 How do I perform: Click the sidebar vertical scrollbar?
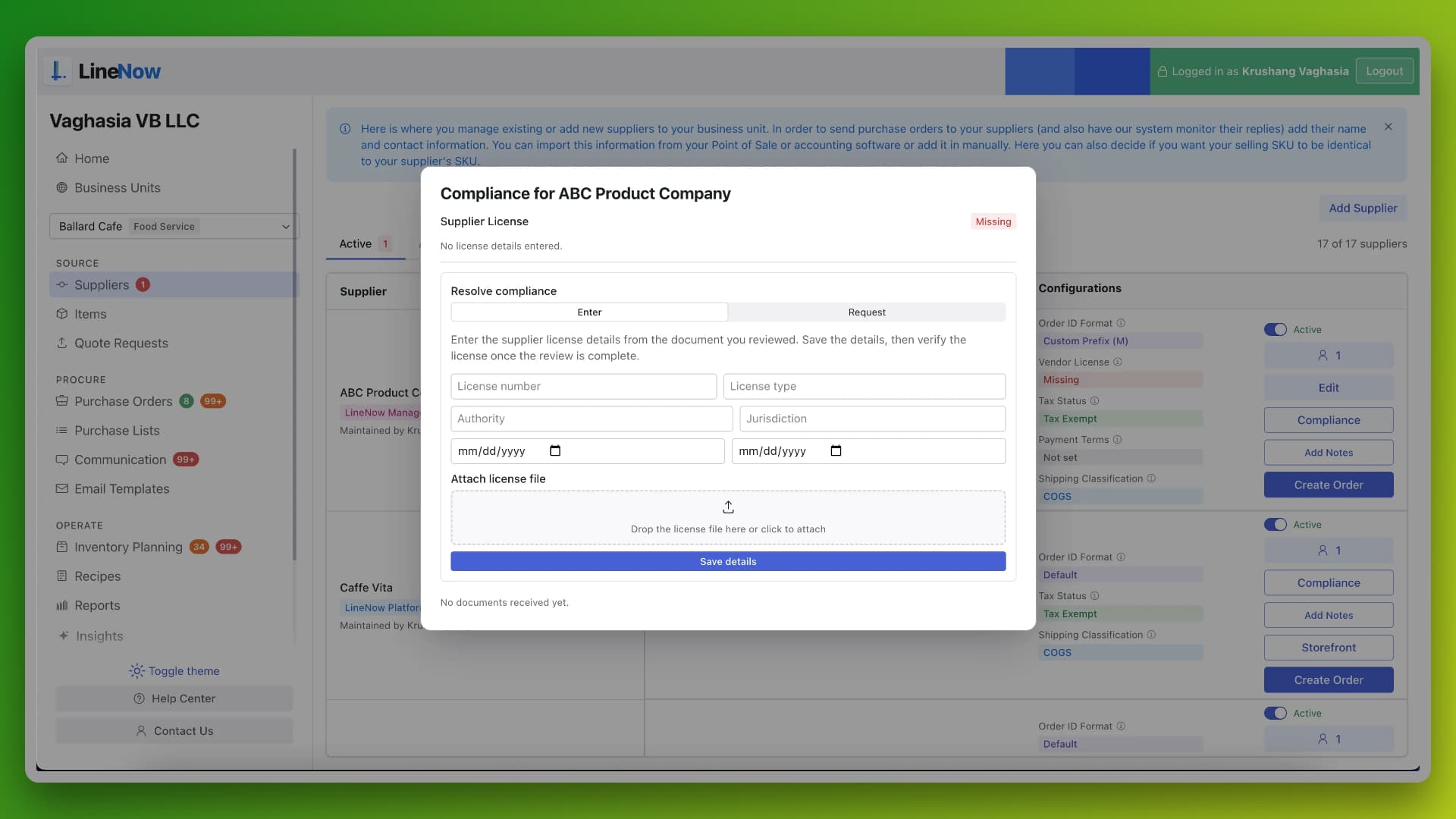point(294,355)
